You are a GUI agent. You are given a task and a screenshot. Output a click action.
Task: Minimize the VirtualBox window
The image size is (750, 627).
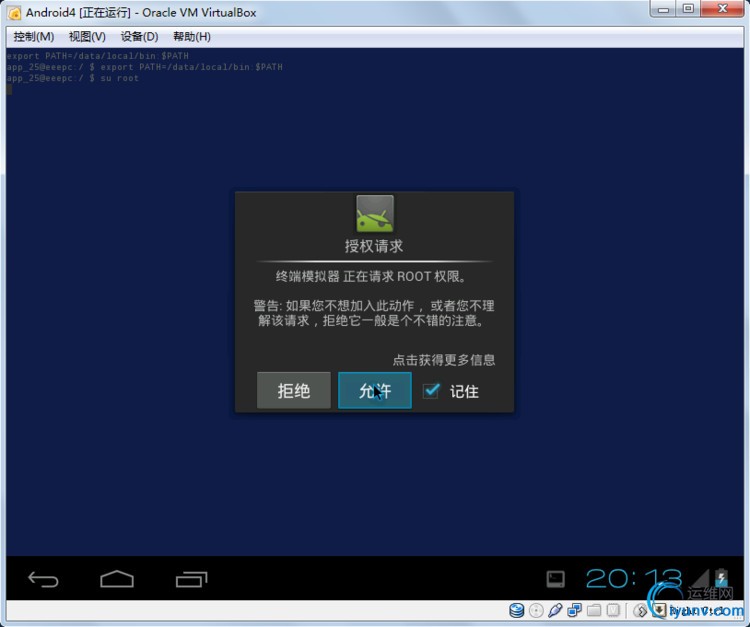[663, 9]
